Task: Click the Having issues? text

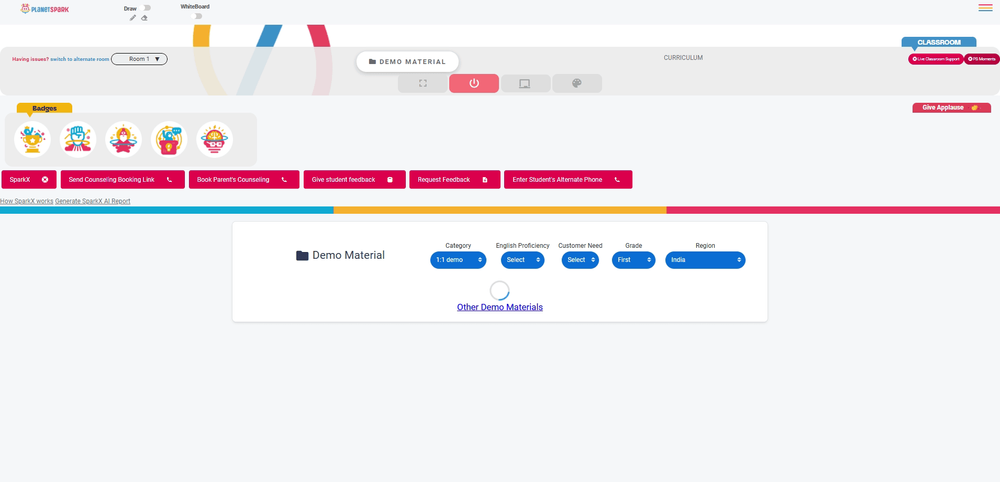Action: point(30,59)
